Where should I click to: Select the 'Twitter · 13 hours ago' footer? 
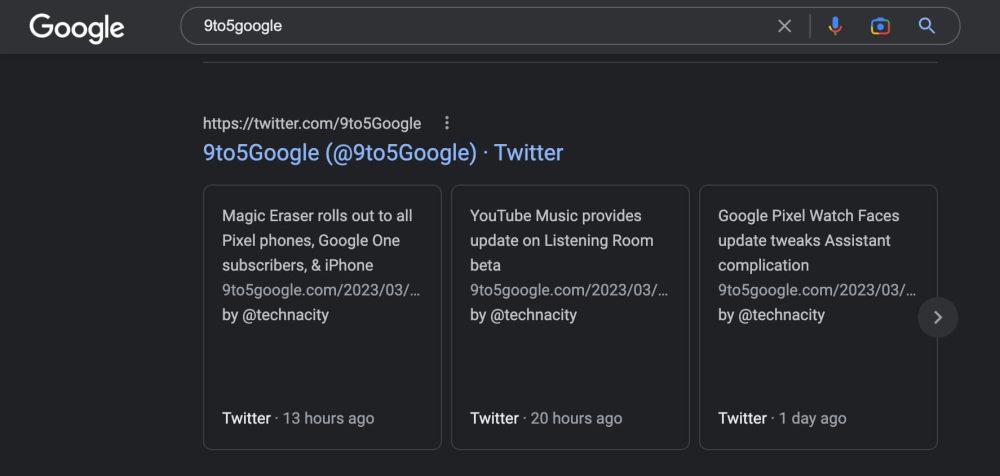tap(298, 418)
